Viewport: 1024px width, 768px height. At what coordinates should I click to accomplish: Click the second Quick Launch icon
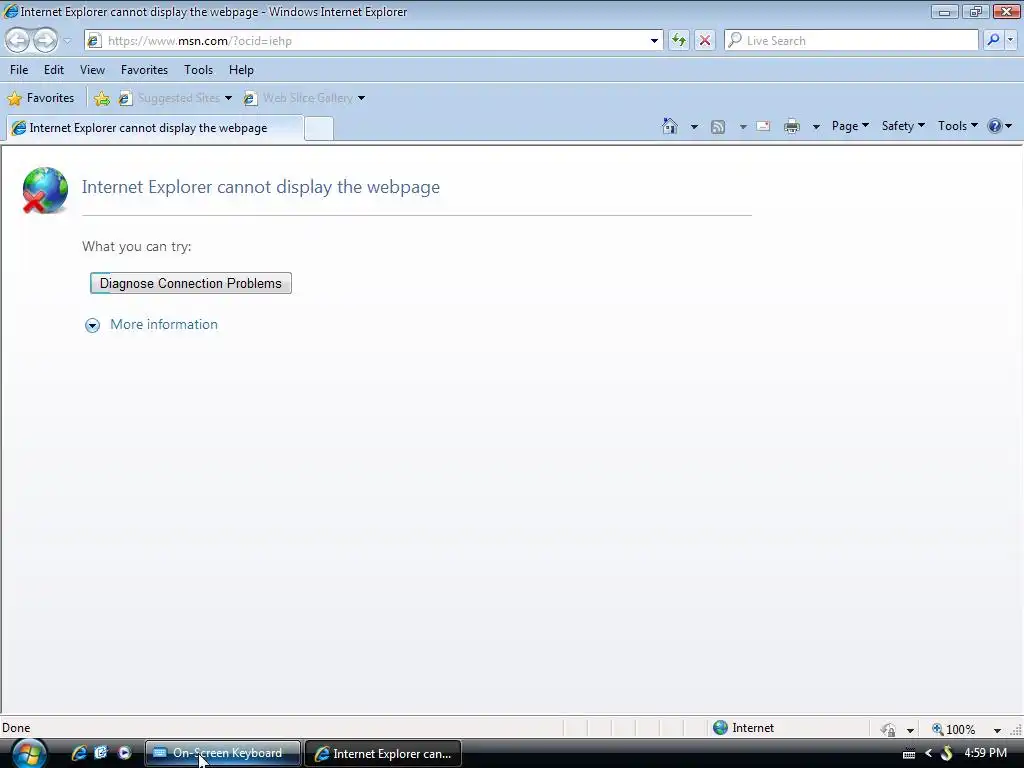(101, 753)
